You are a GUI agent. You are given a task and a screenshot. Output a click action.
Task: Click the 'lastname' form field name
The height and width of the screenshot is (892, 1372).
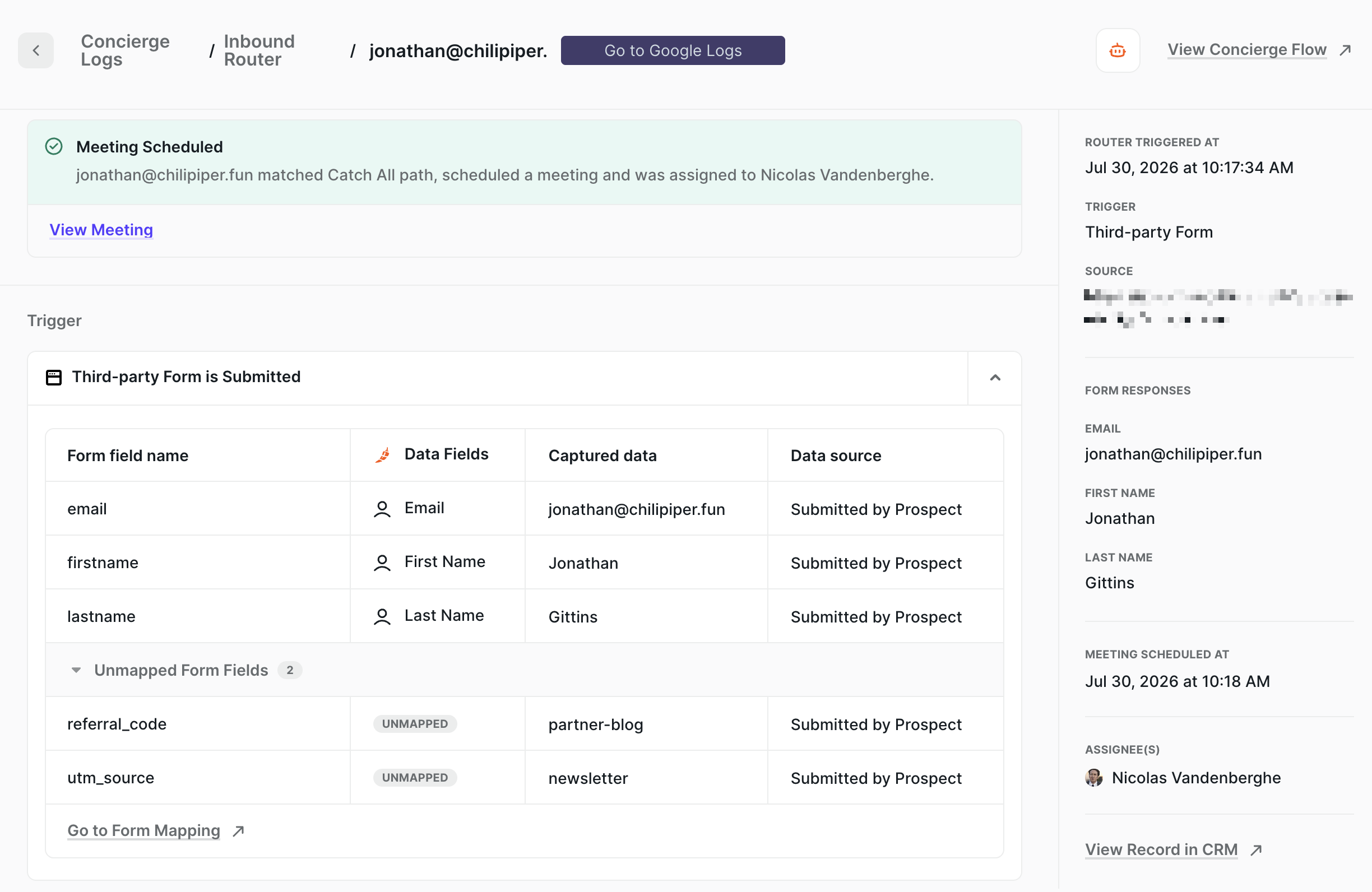coord(101,616)
